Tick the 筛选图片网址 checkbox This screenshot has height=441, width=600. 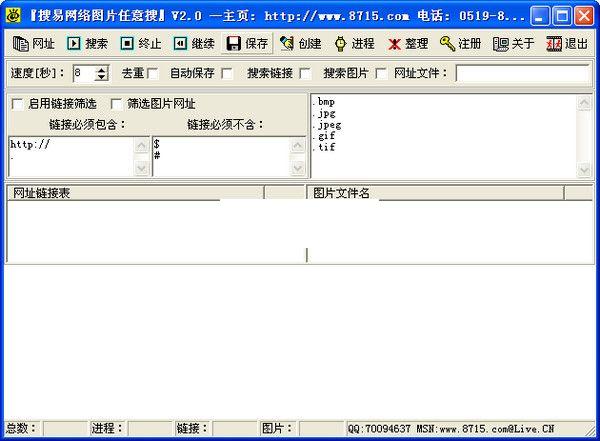(116, 104)
